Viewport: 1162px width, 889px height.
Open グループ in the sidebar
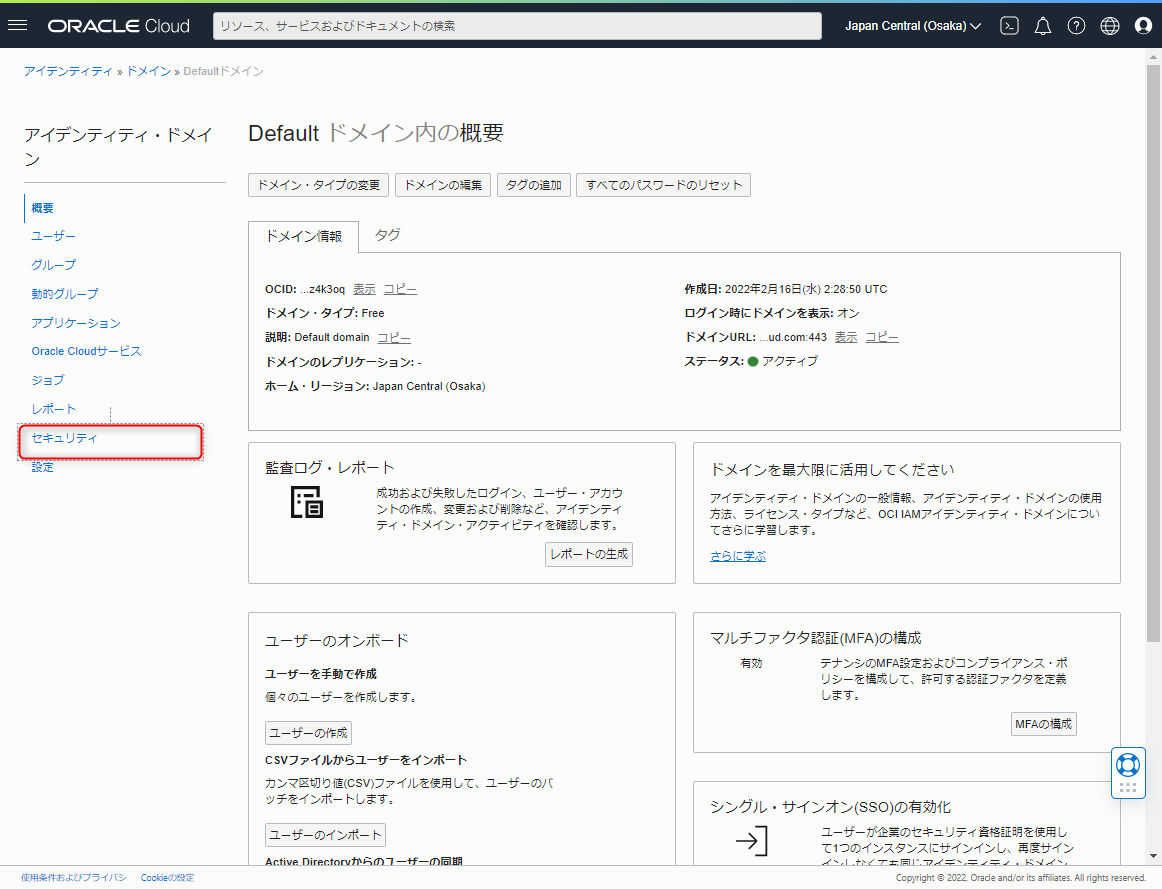tap(53, 264)
